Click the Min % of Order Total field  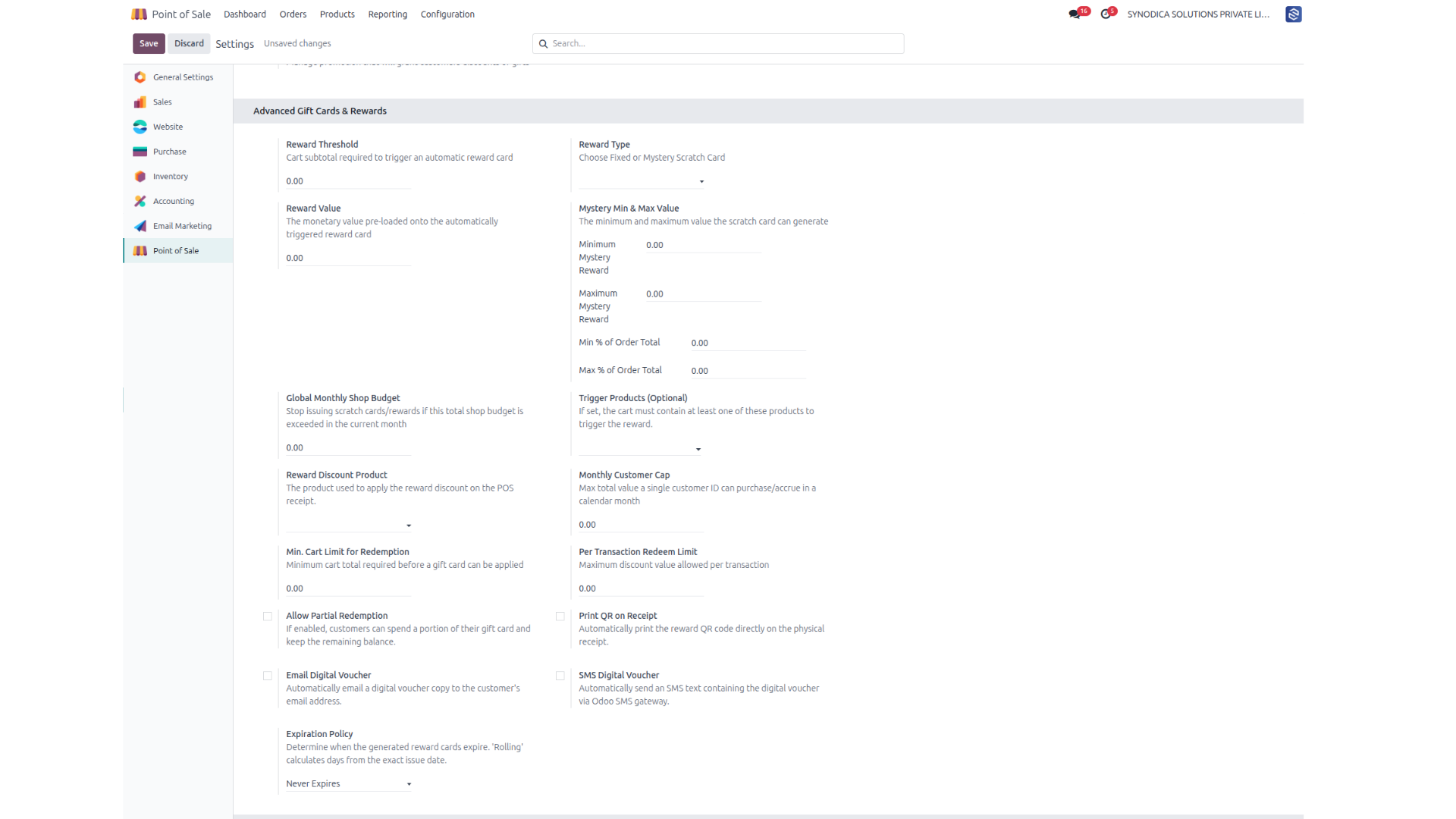point(748,343)
